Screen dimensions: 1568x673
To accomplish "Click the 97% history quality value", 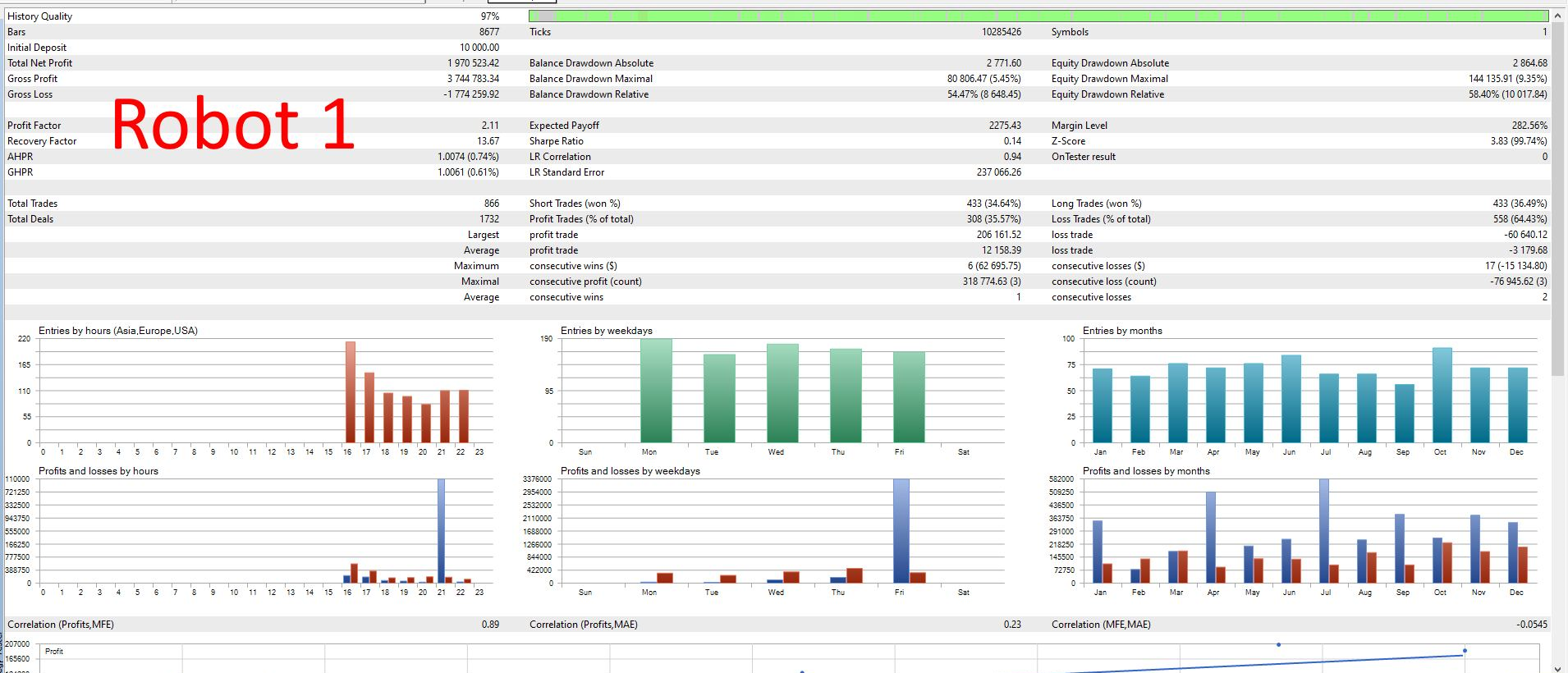I will tap(490, 16).
